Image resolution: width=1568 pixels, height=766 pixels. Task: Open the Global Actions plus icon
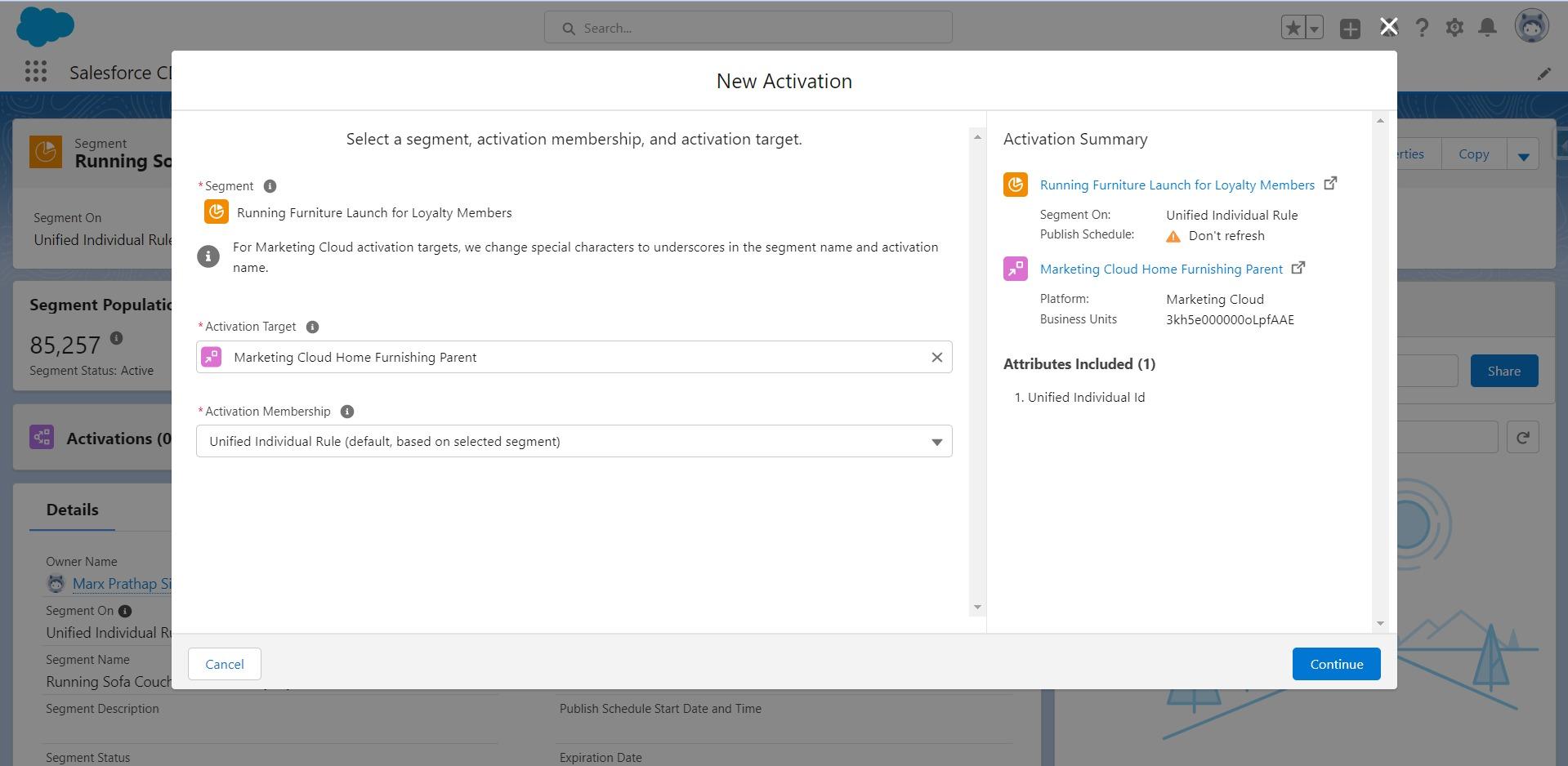coord(1351,29)
